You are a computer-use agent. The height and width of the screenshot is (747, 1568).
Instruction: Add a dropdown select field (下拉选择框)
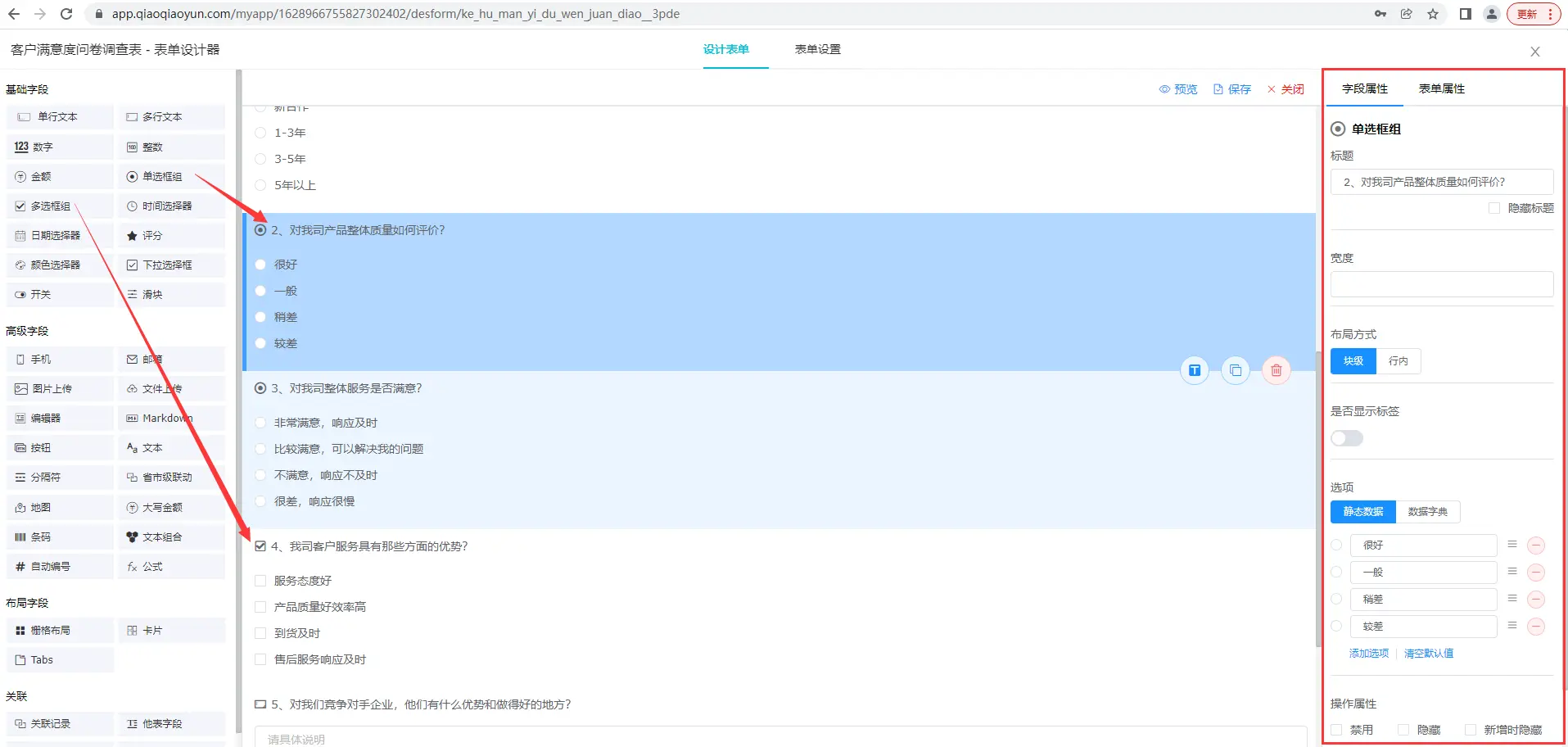pos(171,265)
